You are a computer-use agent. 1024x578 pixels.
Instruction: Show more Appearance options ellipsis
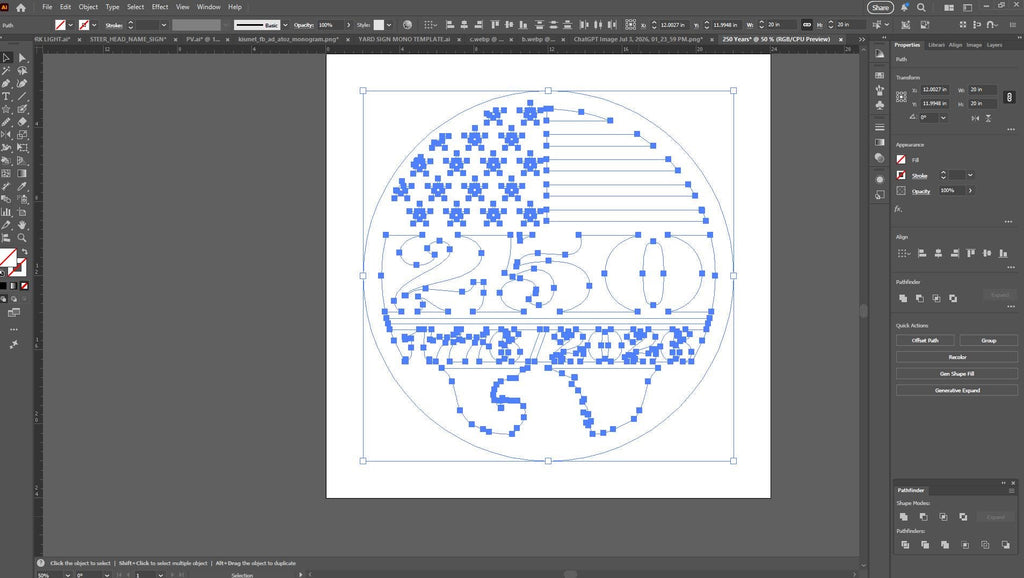pos(1010,221)
